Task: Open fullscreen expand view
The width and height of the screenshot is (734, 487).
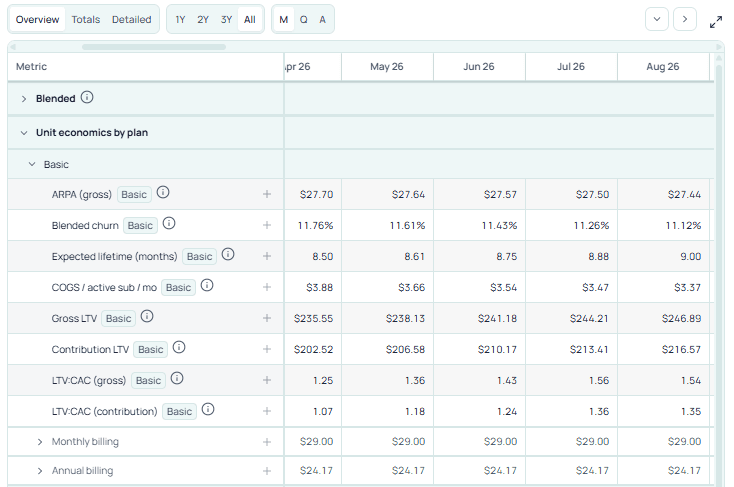Action: (x=716, y=22)
